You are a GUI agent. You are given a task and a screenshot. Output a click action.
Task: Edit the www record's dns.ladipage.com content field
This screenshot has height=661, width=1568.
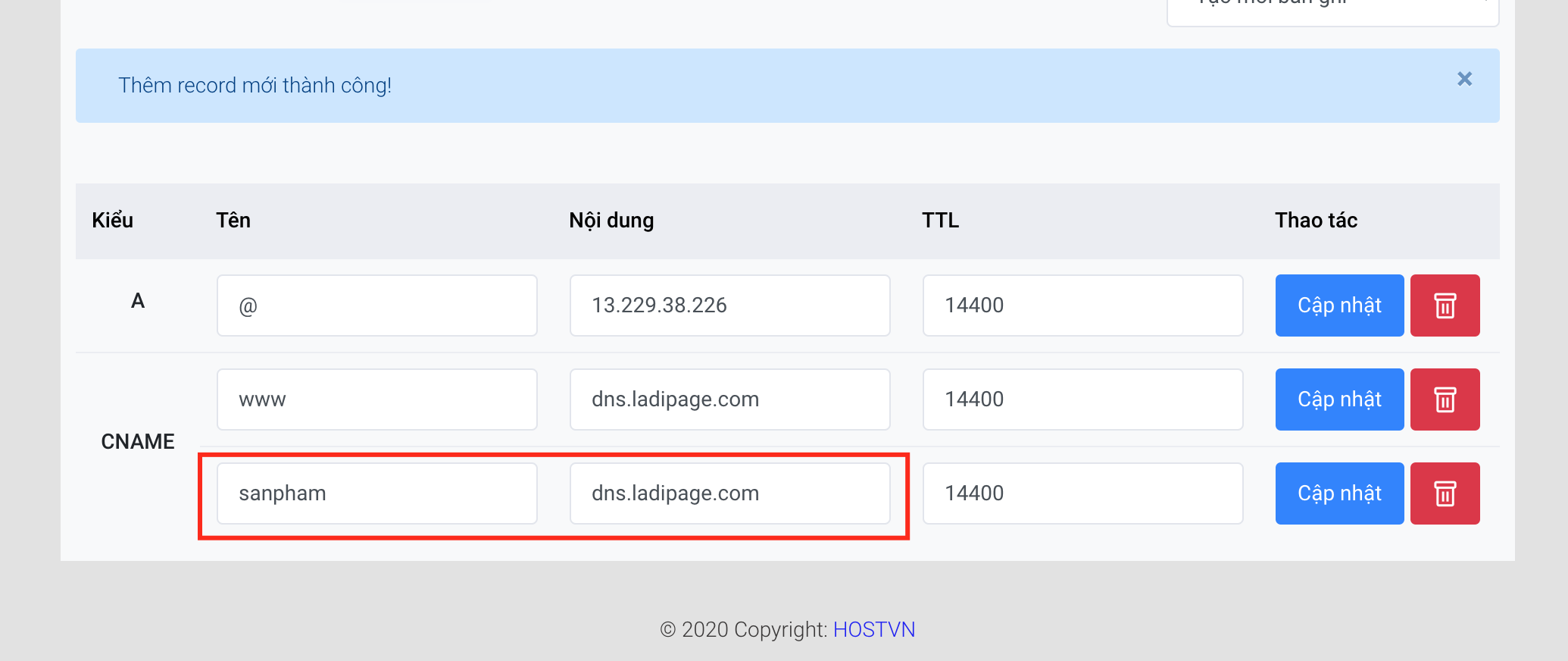(x=729, y=399)
